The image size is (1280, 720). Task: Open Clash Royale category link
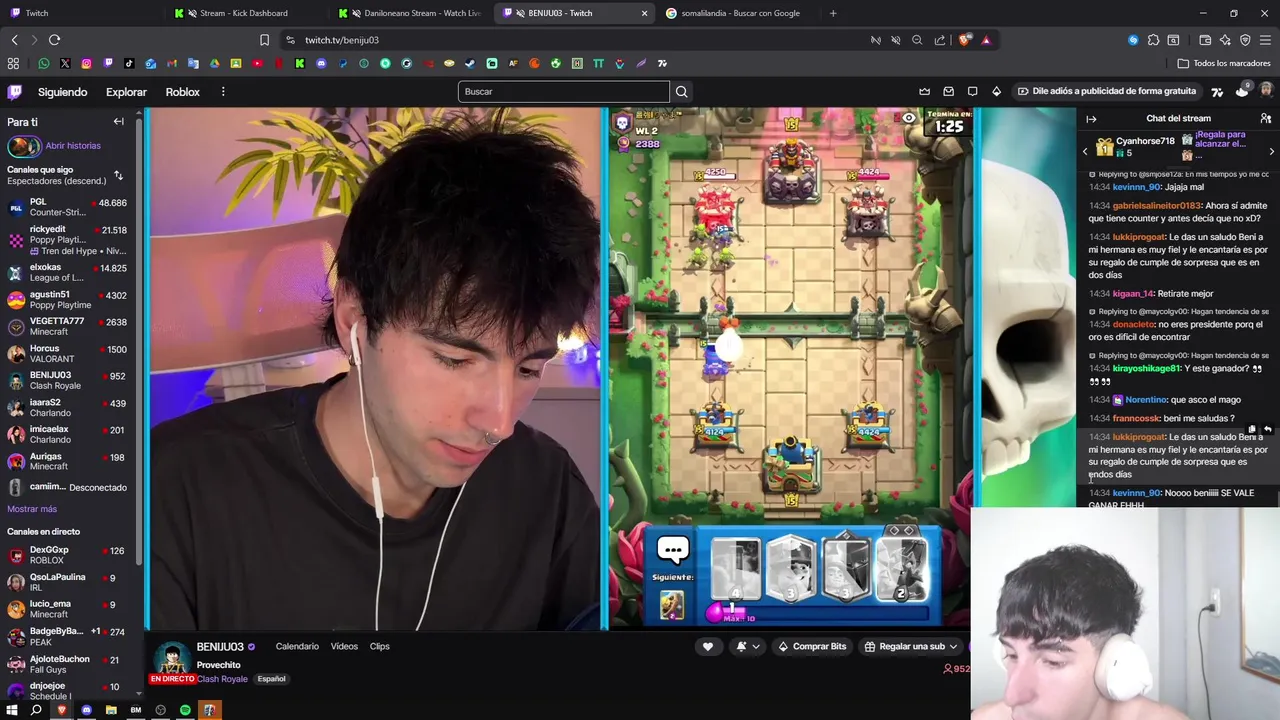pos(222,679)
